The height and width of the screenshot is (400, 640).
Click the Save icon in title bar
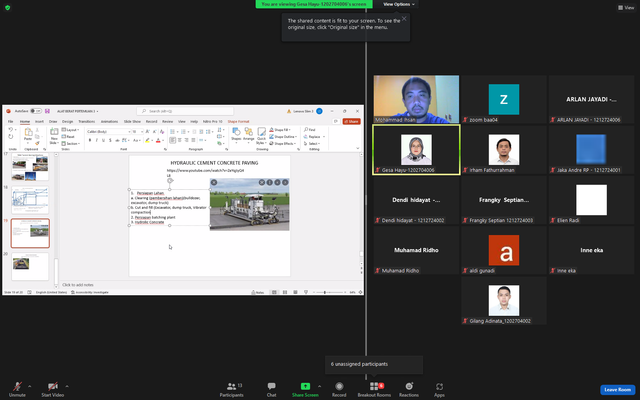pyautogui.click(x=47, y=111)
